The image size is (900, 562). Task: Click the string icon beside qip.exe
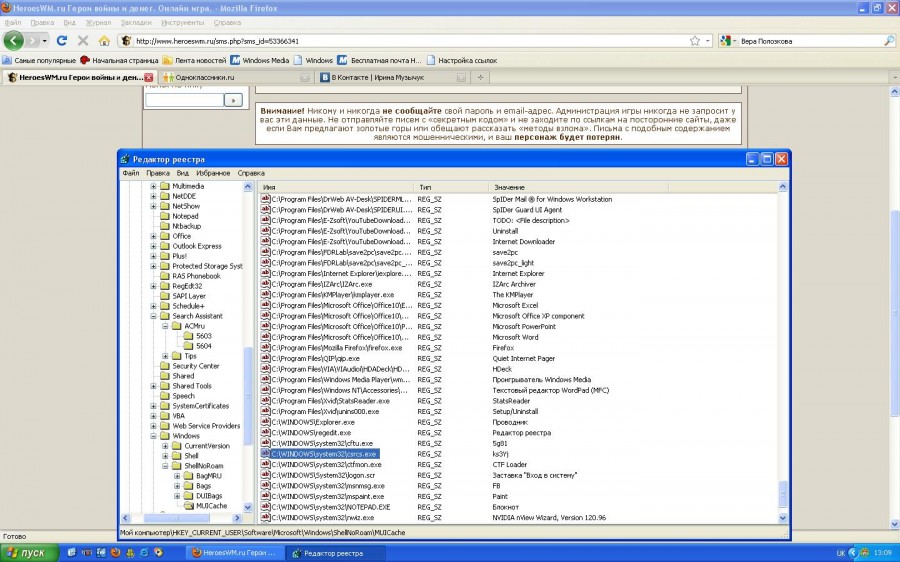click(265, 358)
